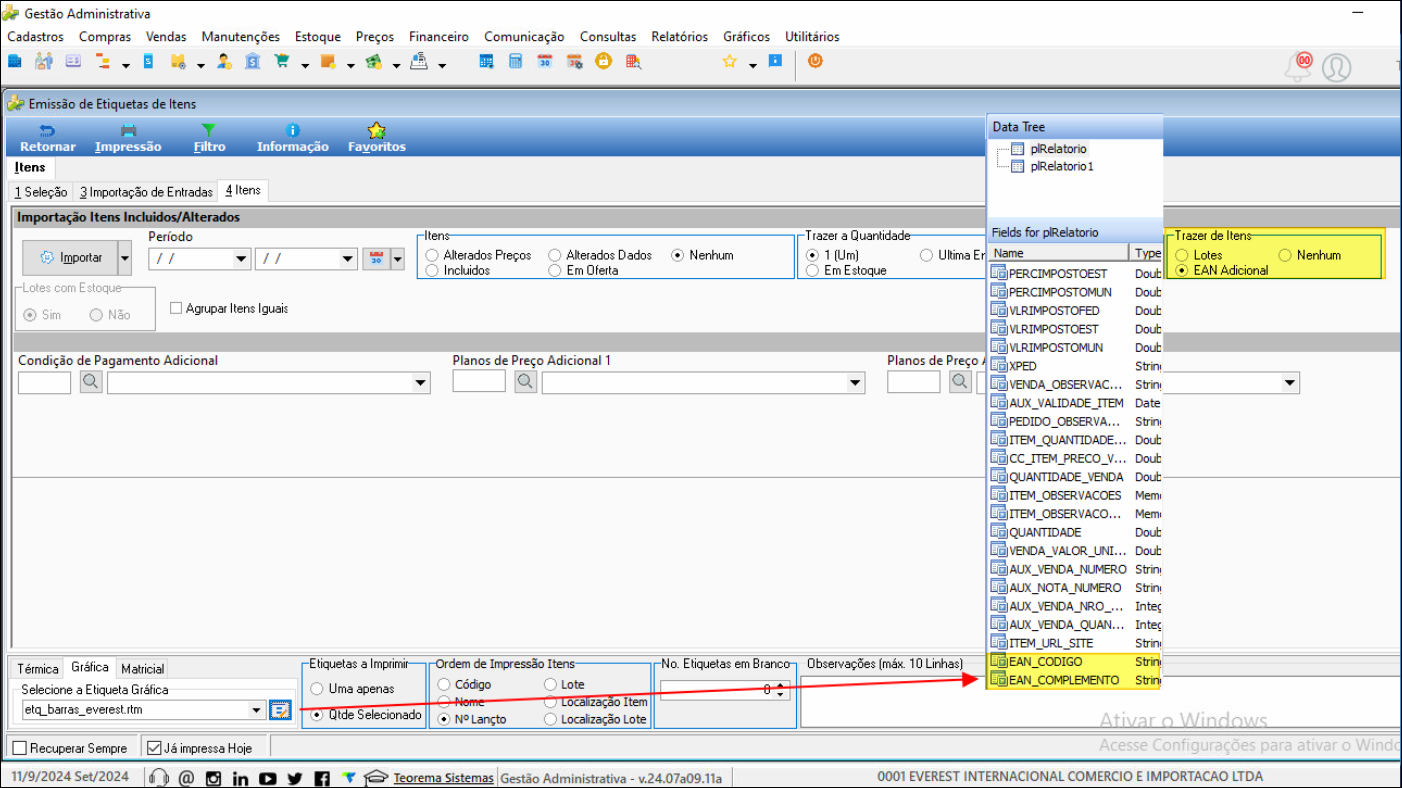Click the Filtro button
Image resolution: width=1402 pixels, height=788 pixels.
[x=209, y=138]
